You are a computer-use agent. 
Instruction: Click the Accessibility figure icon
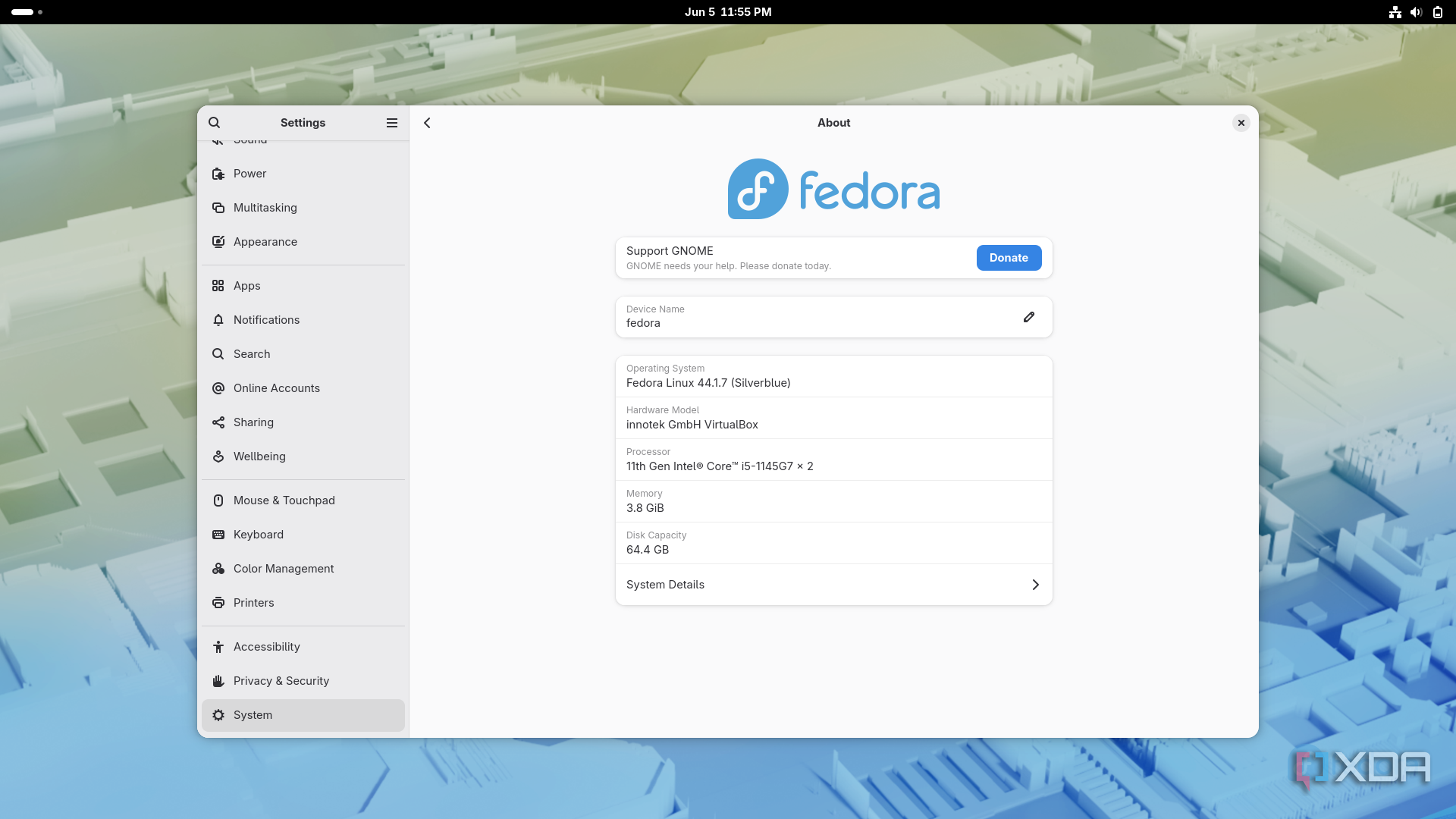(x=218, y=647)
